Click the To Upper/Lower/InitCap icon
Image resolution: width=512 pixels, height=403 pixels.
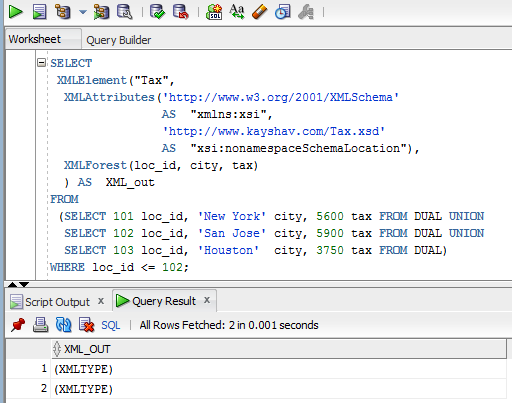pos(237,12)
